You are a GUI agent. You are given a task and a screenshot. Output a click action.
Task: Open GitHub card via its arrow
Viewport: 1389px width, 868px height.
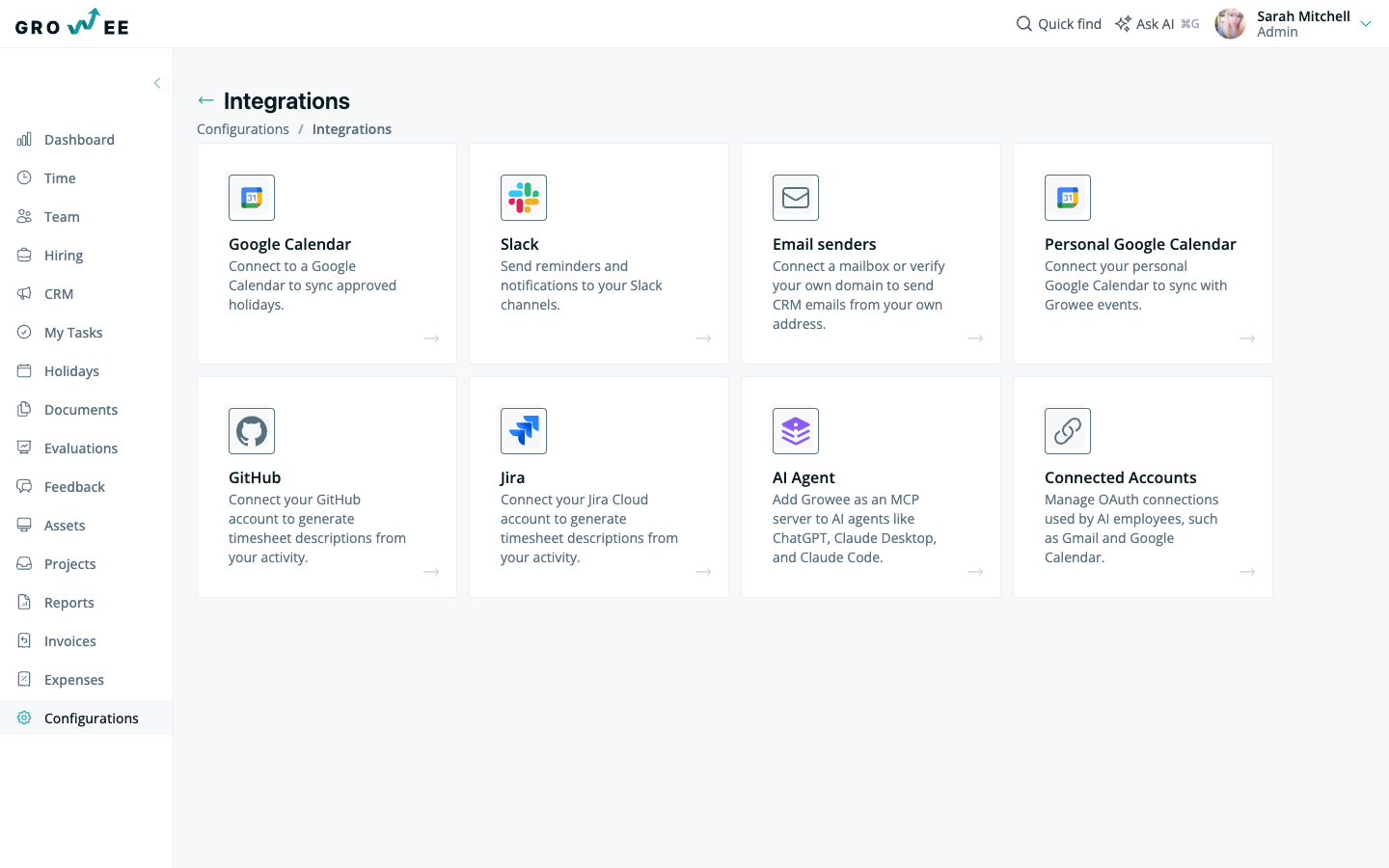[431, 572]
